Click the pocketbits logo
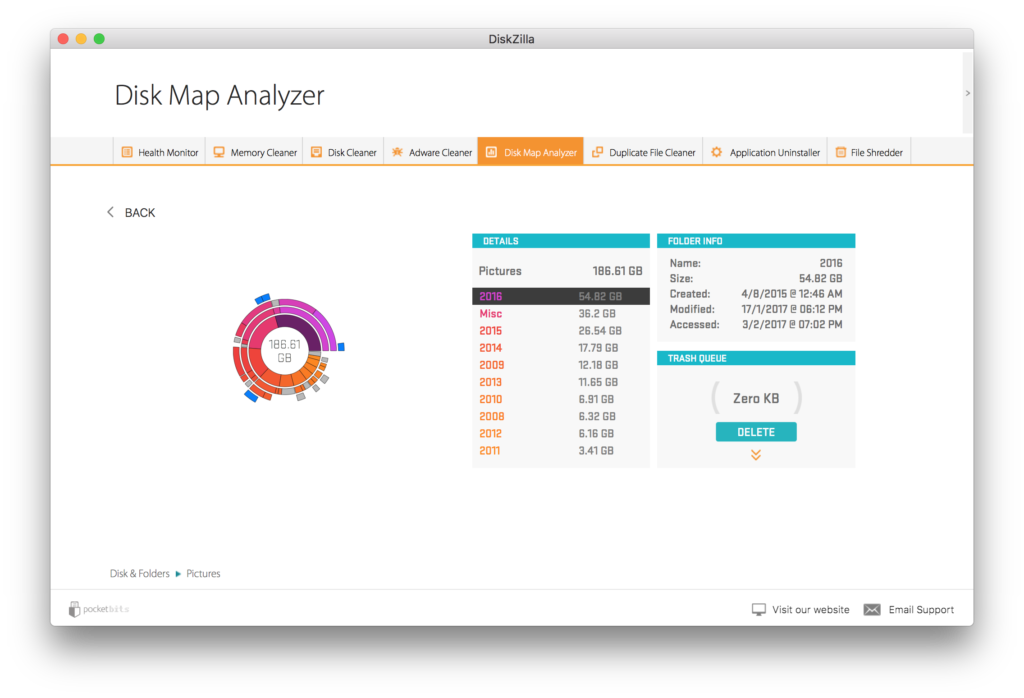Screen dimensions: 1024x698 tap(99, 609)
